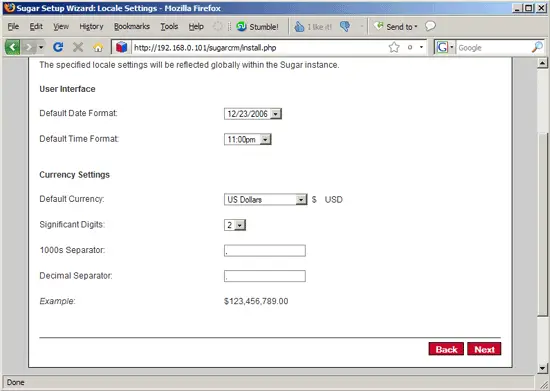Image resolution: width=550 pixels, height=391 pixels.
Task: Click the thumbs-down icon
Action: (345, 26)
